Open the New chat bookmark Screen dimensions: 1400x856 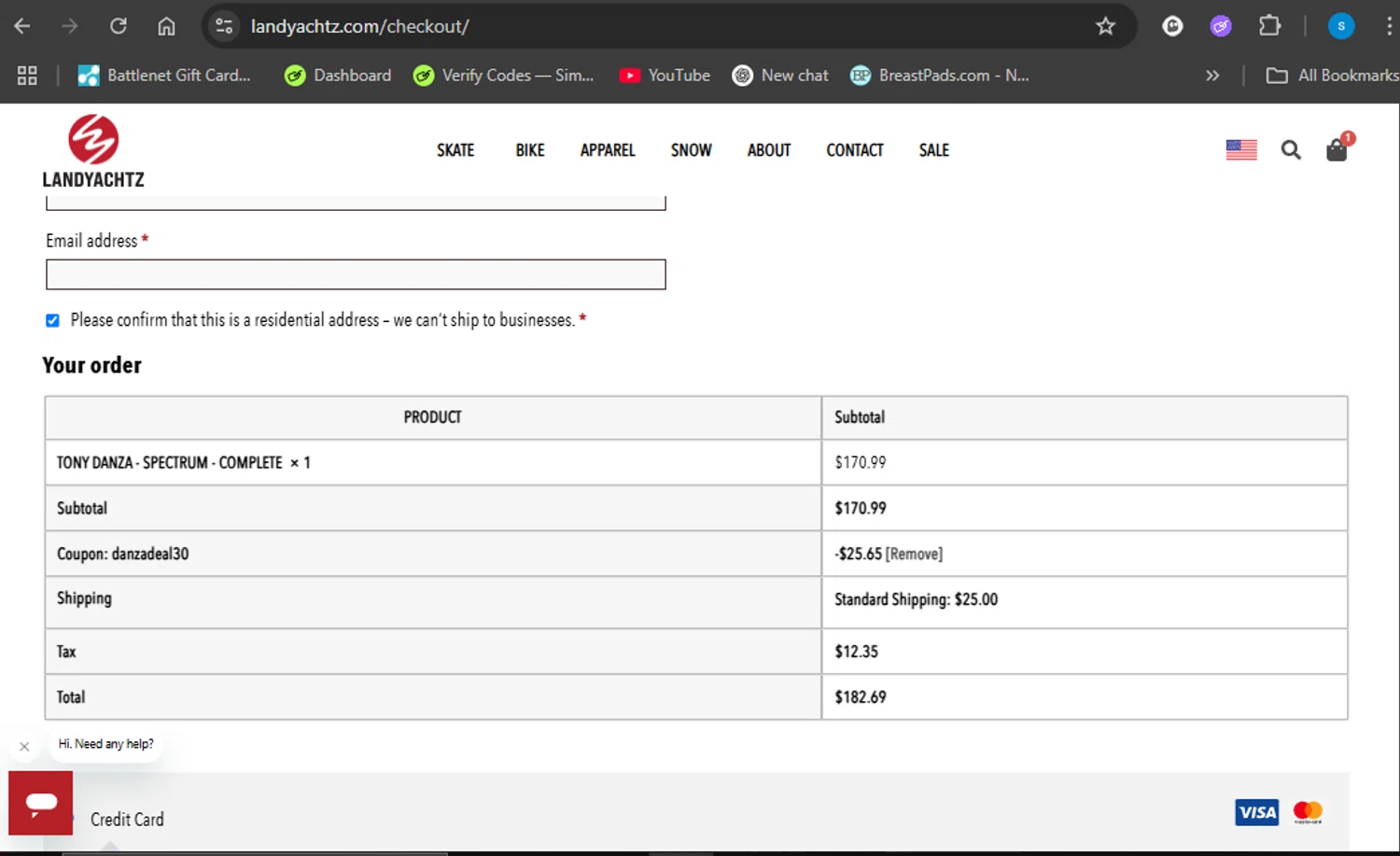click(x=780, y=76)
